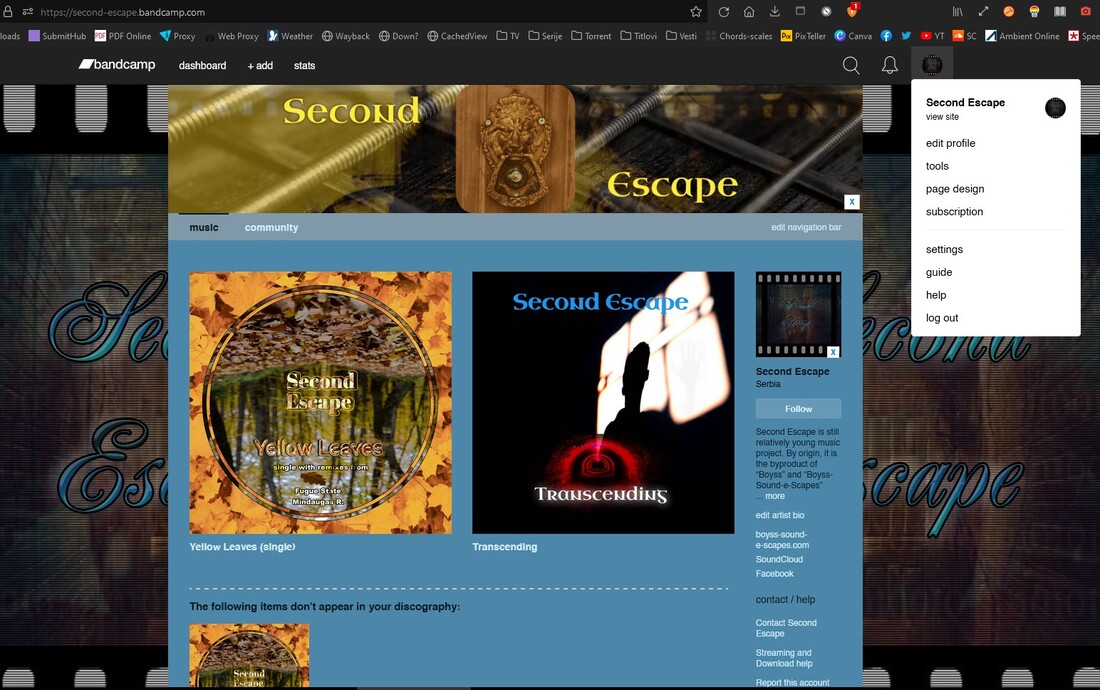1100x690 pixels.
Task: Open notifications bell icon
Action: 890,65
